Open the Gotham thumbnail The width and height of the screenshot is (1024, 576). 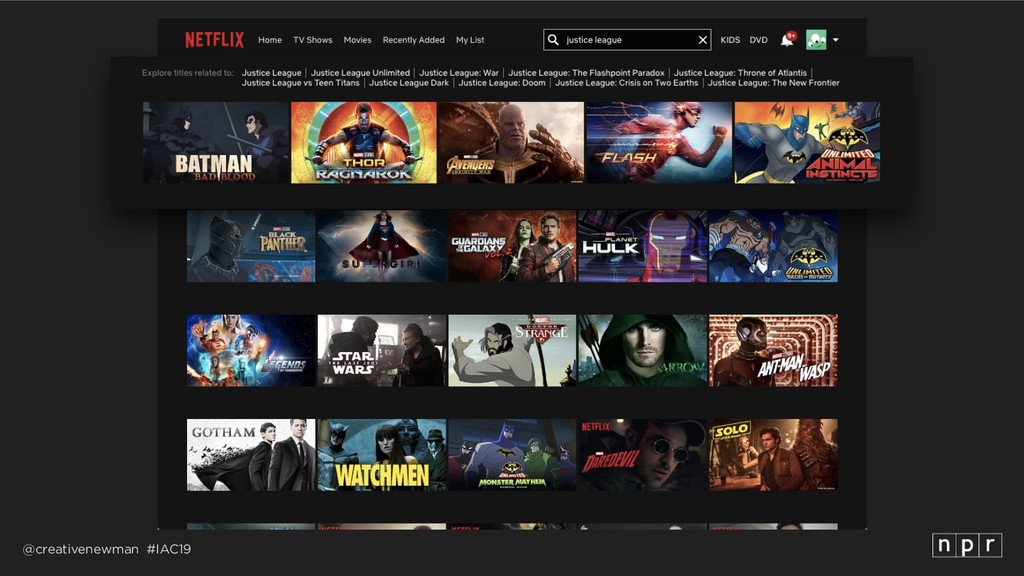pos(251,455)
